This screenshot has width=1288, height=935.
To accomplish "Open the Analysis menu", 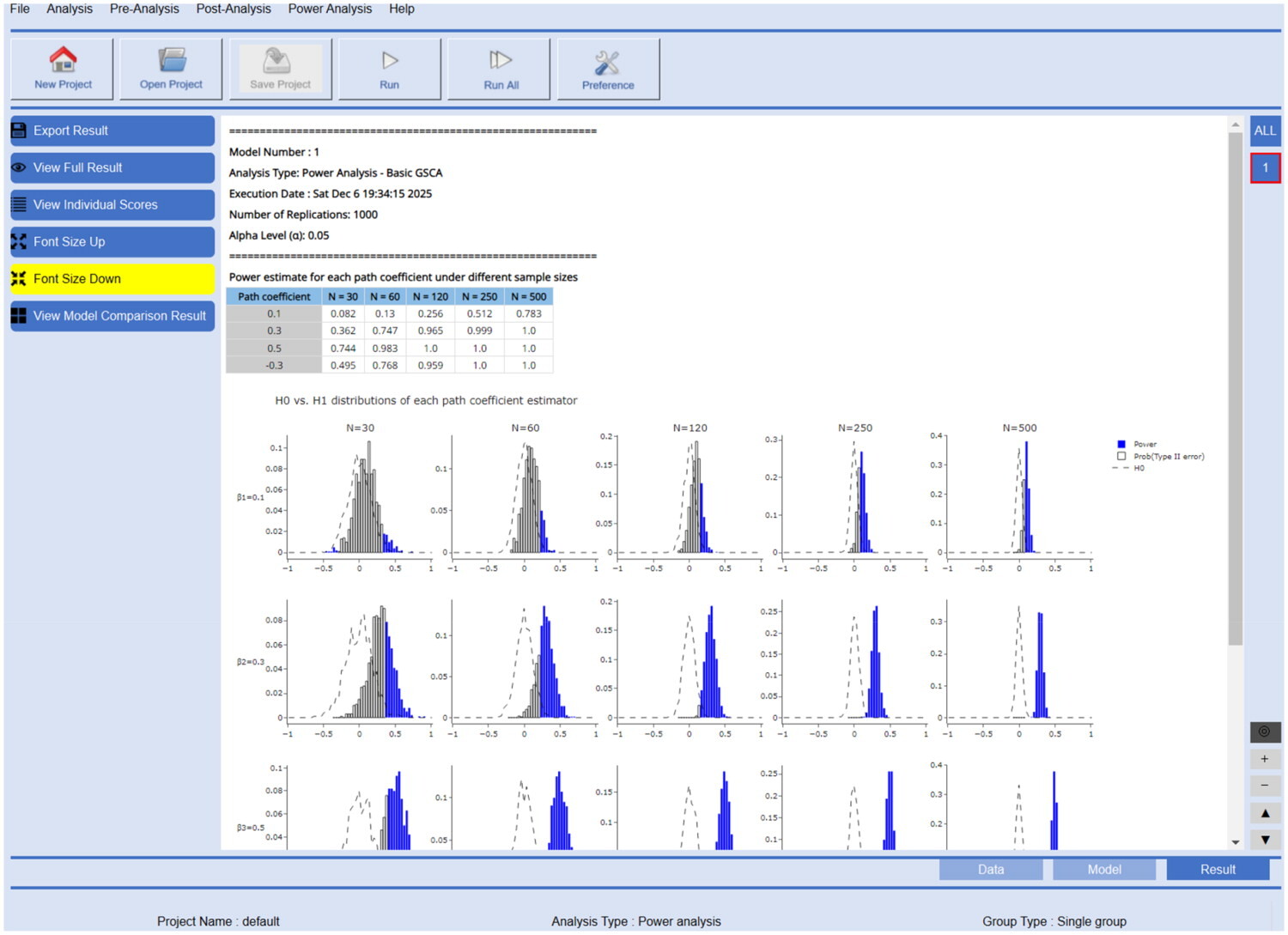I will click(70, 9).
